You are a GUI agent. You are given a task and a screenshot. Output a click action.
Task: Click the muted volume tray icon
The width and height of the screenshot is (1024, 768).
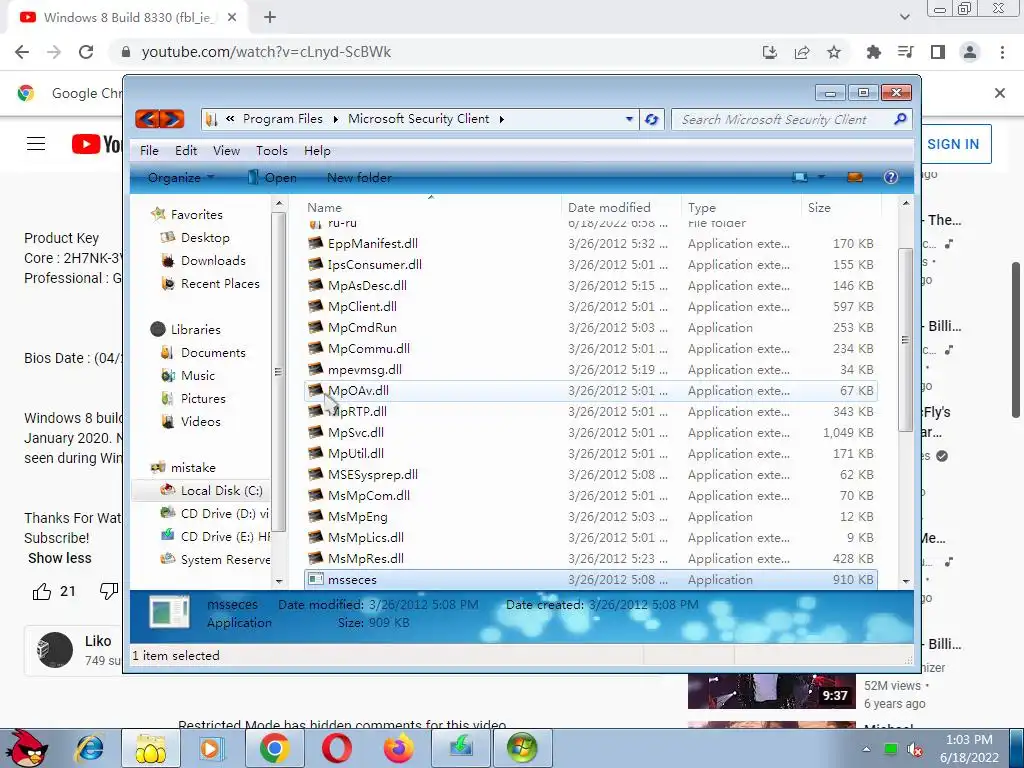[x=915, y=750]
